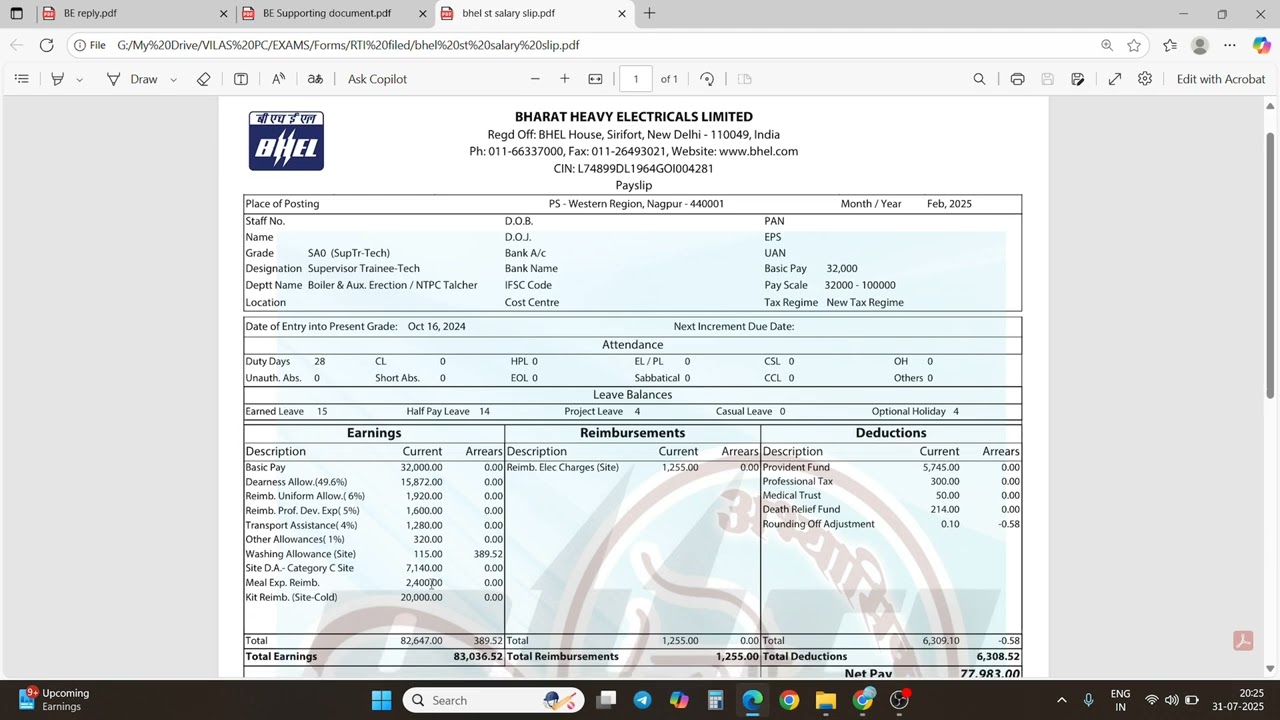Open Ask Copilot

[377, 79]
